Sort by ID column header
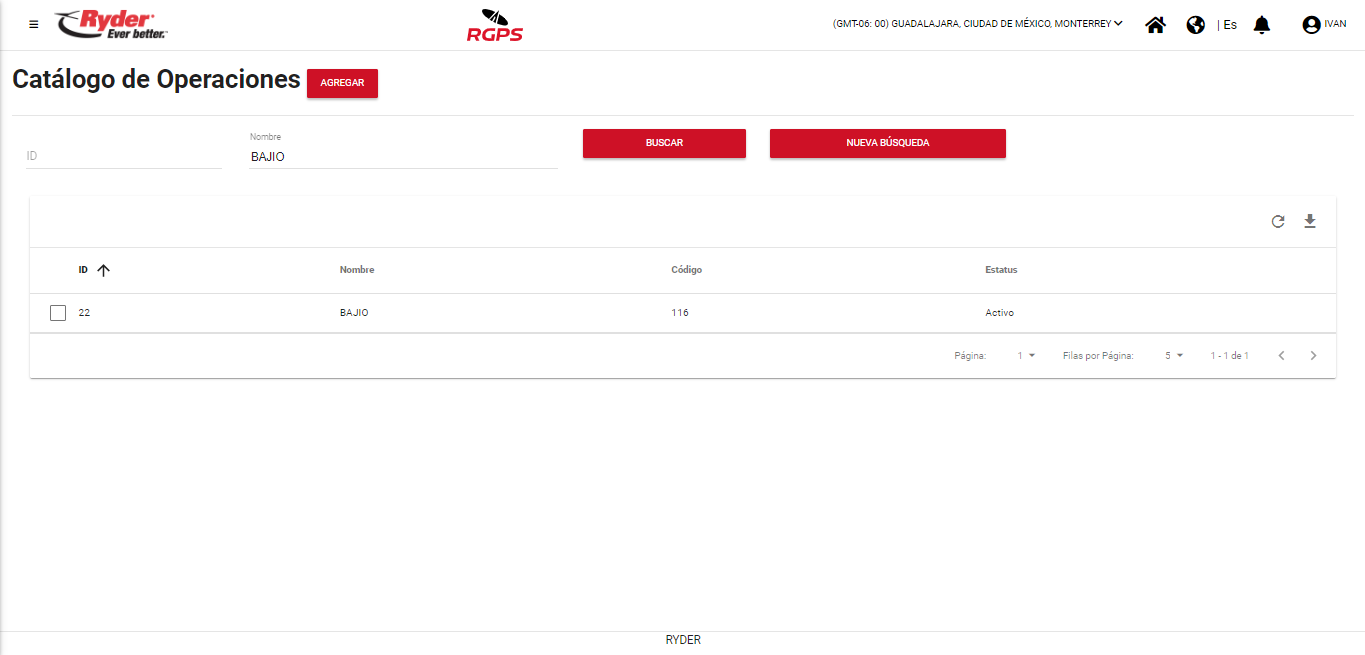Screen dimensions: 1365x655 (84, 270)
